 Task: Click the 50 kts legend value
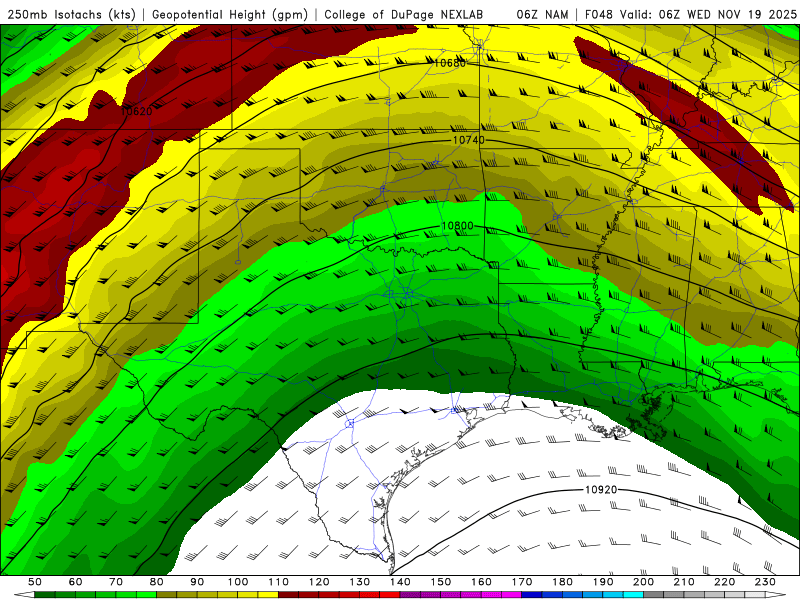35,582
